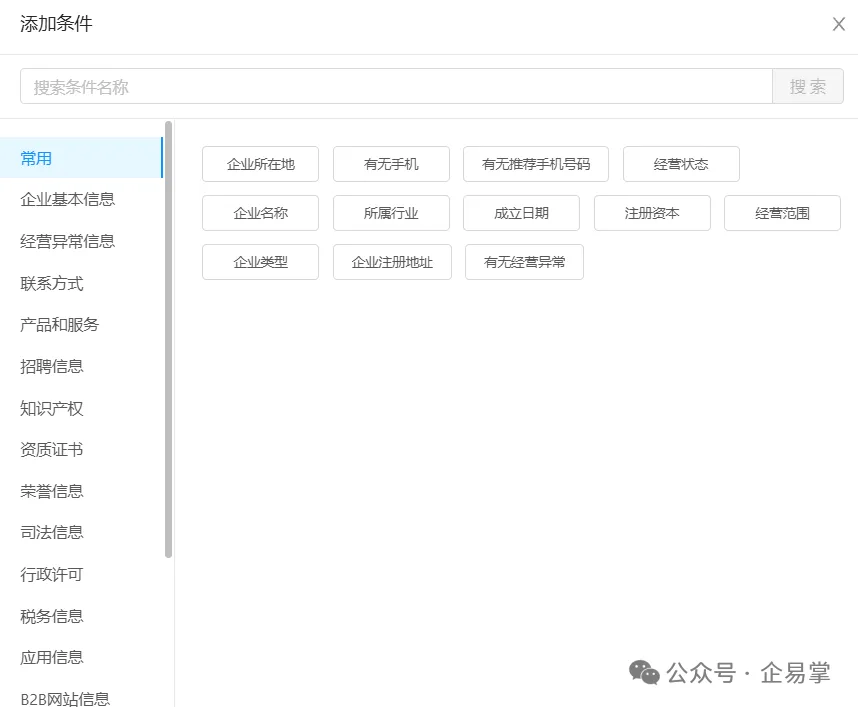Choose the 所属行业 condition

click(391, 213)
